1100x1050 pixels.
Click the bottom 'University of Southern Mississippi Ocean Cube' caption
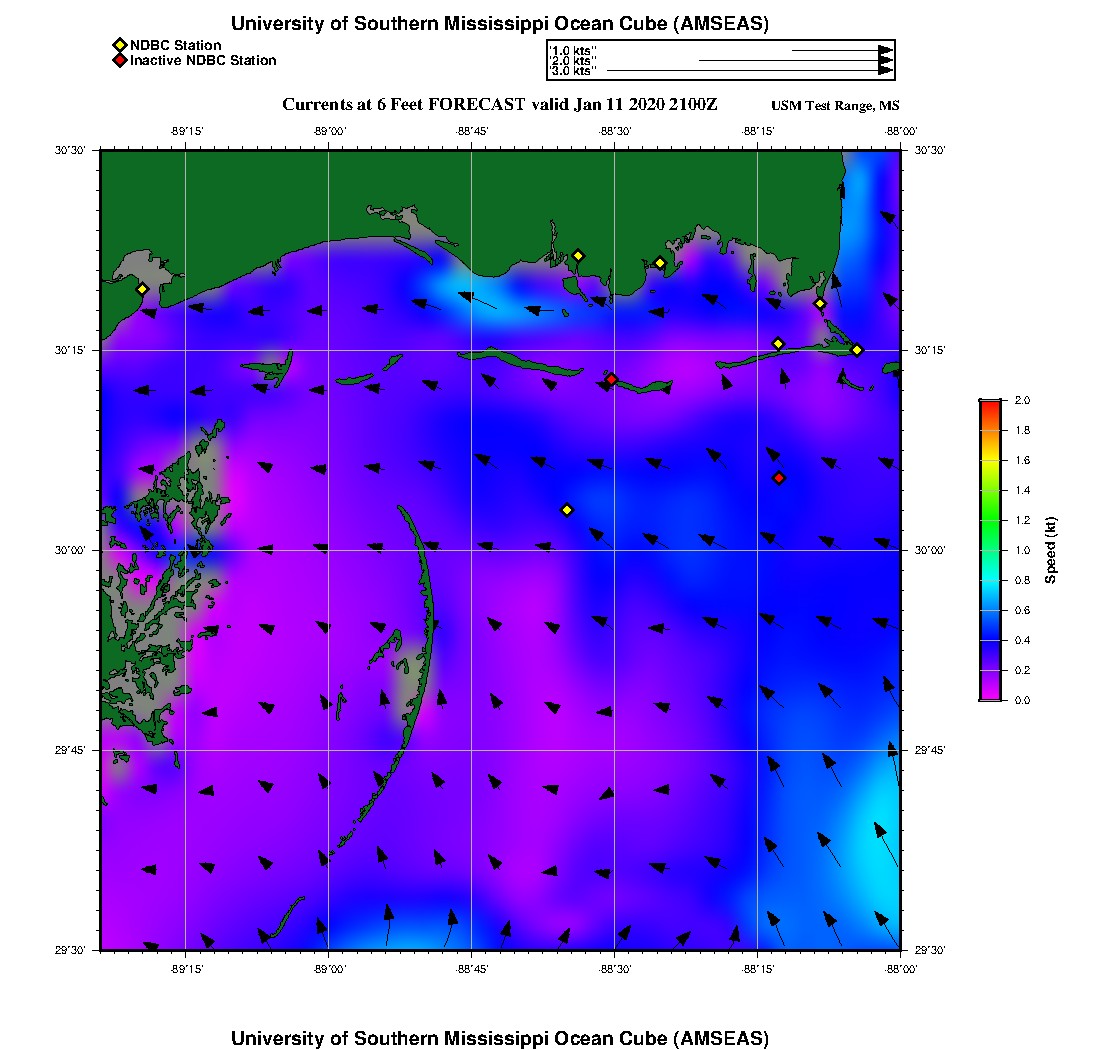coord(500,1038)
